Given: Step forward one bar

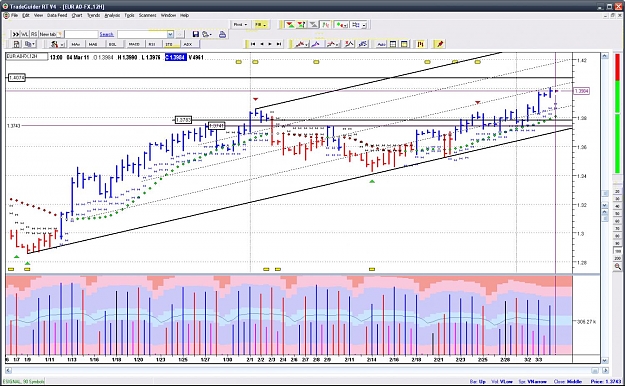Looking at the screenshot, I should (x=270, y=44).
